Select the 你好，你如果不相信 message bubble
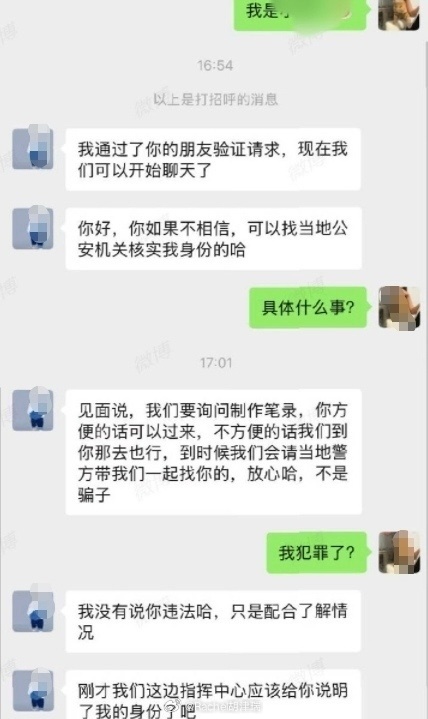This screenshot has height=719, width=428. [x=213, y=238]
